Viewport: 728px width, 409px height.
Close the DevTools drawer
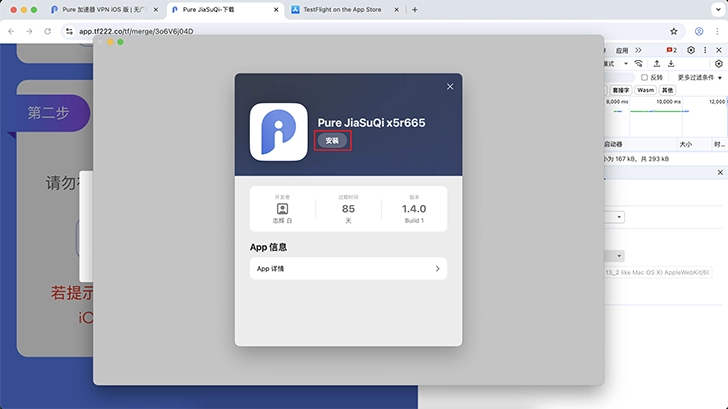pyautogui.click(x=720, y=172)
